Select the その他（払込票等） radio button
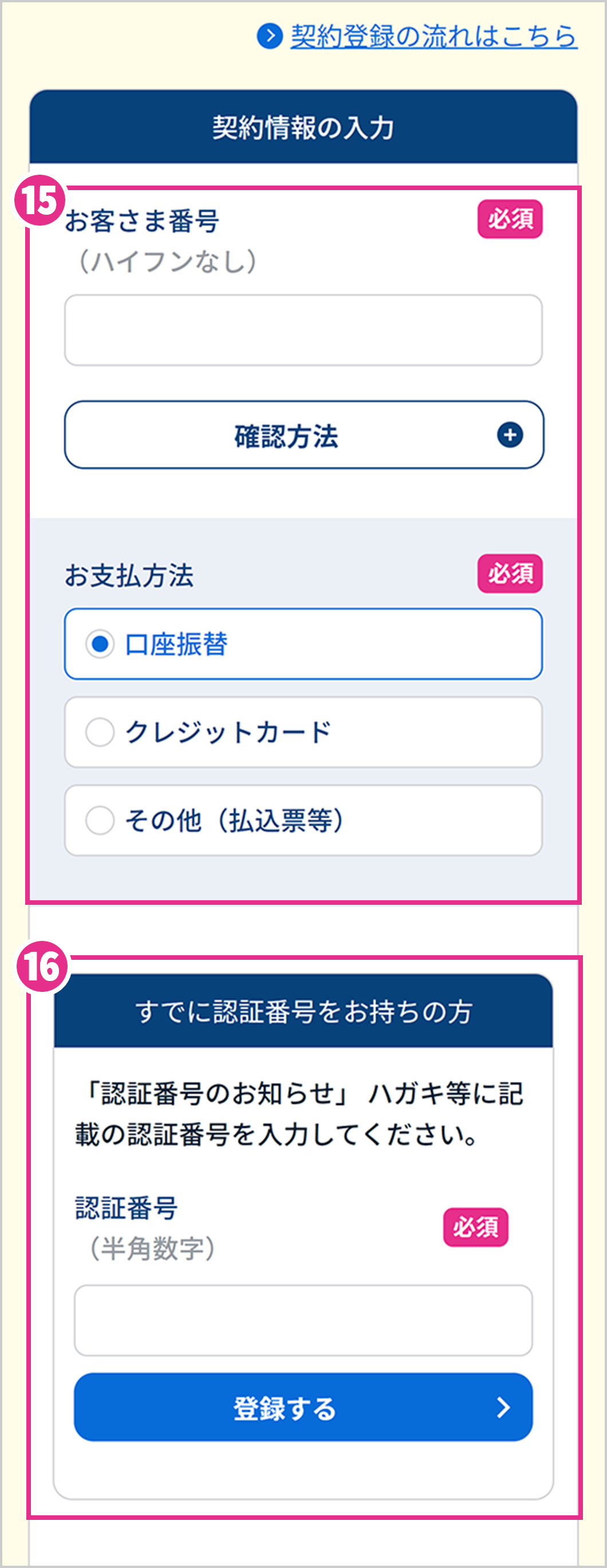The width and height of the screenshot is (607, 1568). click(x=100, y=821)
